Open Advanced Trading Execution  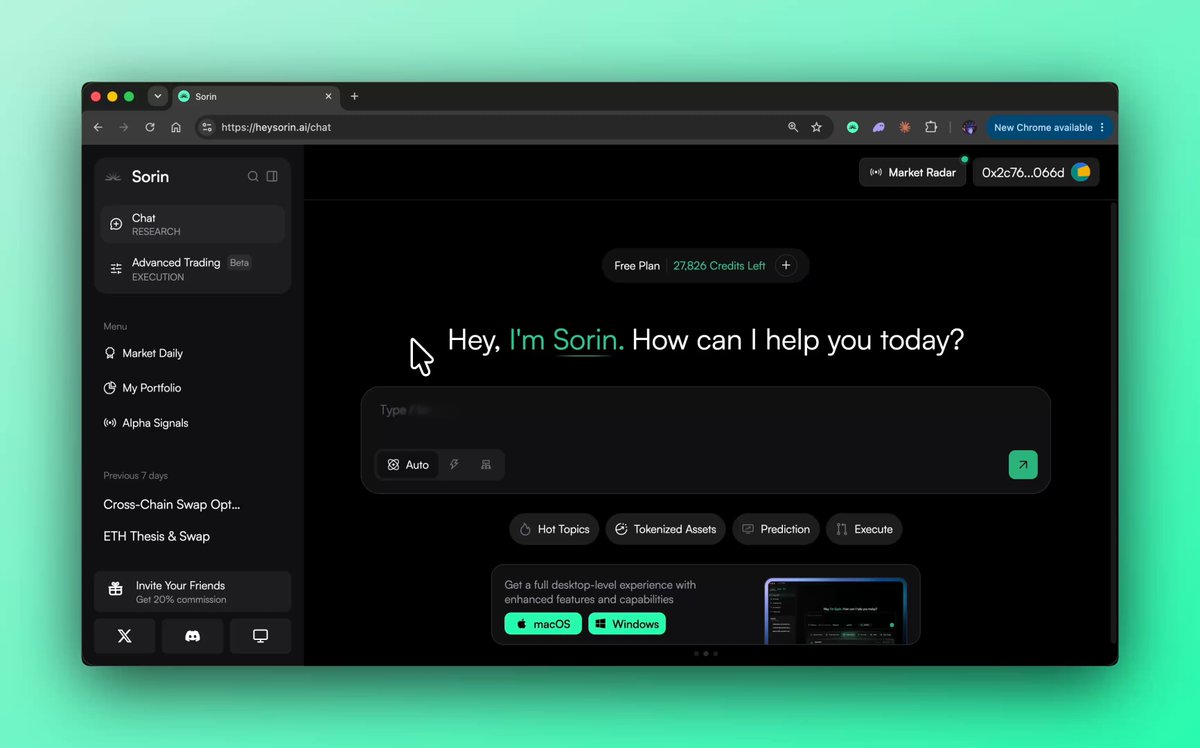(x=193, y=269)
